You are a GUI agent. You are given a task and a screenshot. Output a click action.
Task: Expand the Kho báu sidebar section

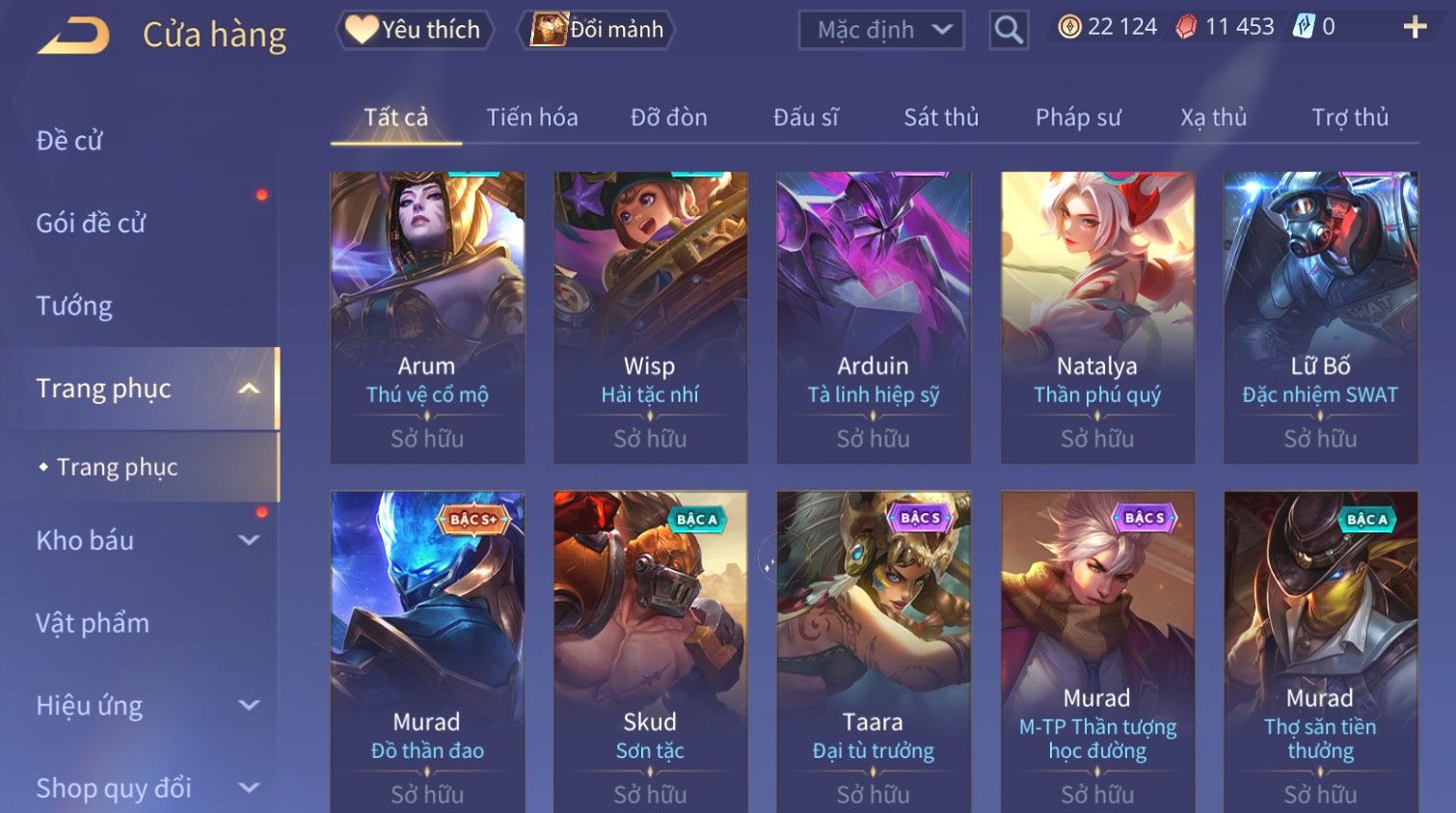click(x=249, y=540)
